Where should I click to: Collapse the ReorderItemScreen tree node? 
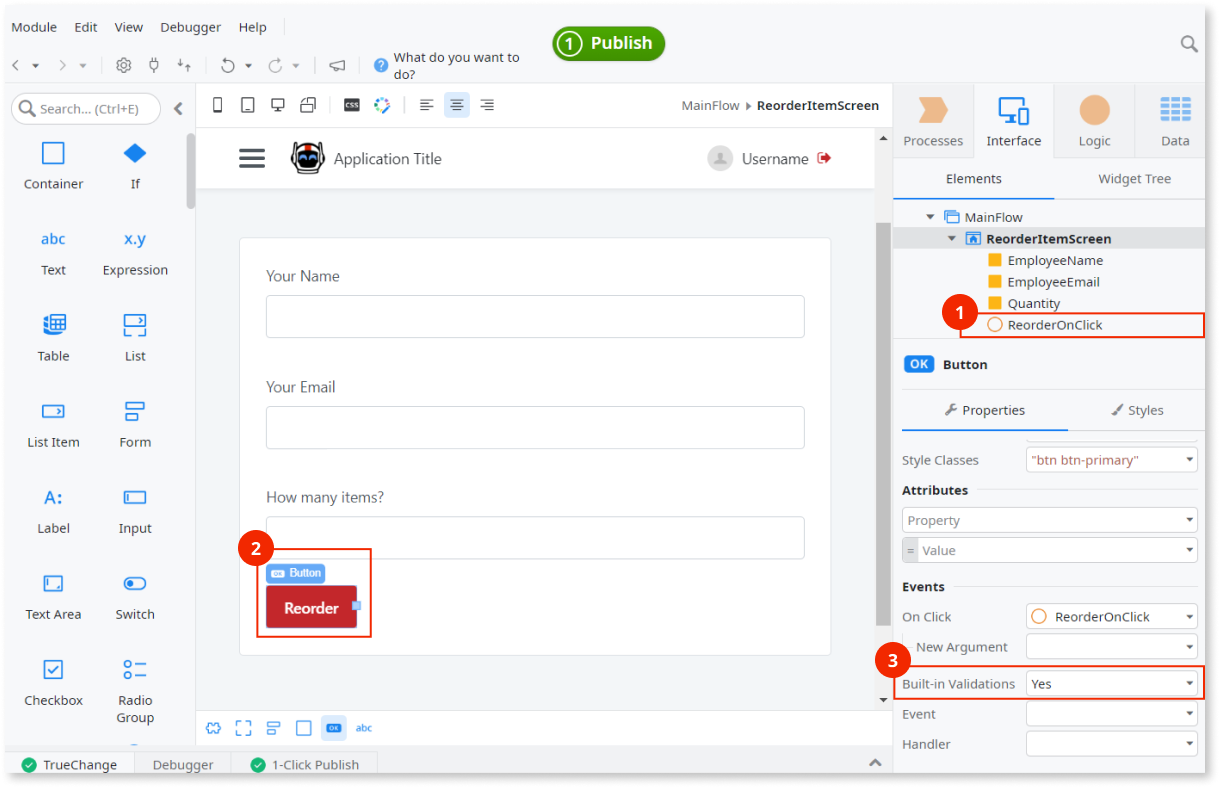coord(952,238)
